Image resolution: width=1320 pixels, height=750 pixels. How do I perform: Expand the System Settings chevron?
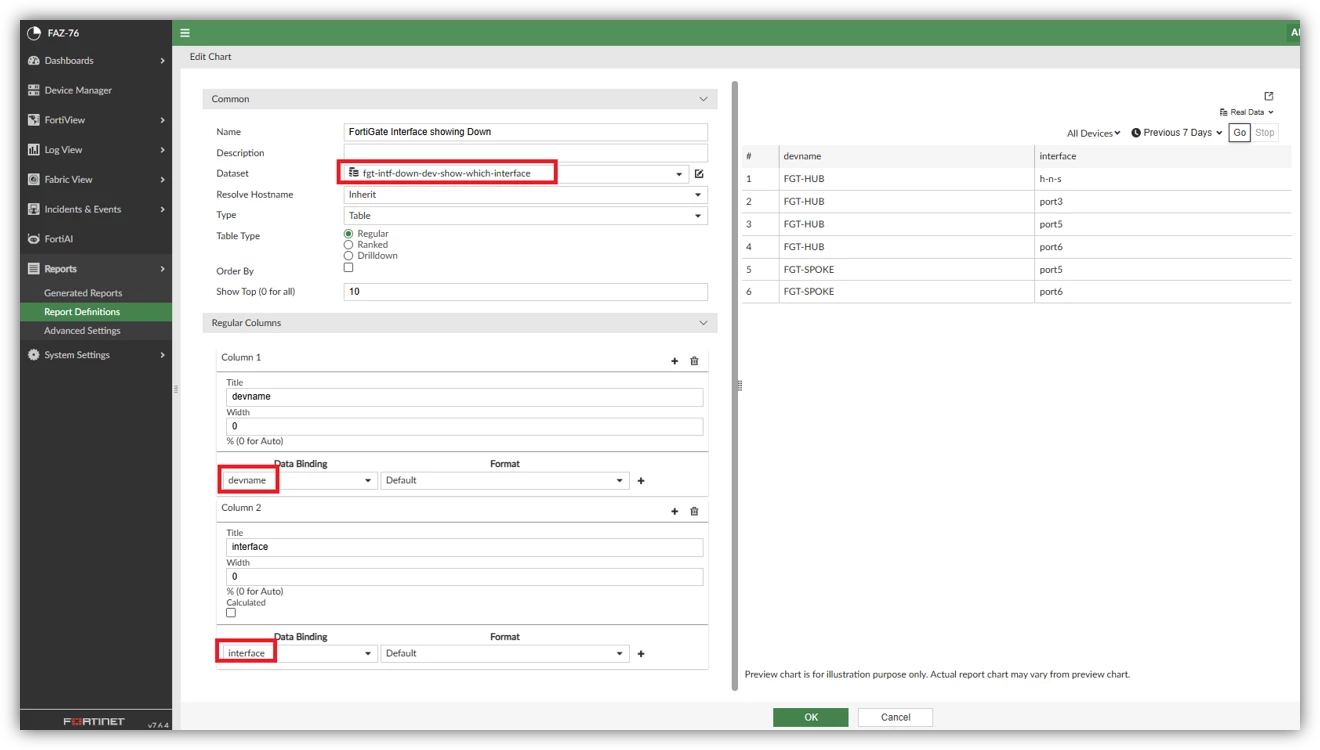163,355
